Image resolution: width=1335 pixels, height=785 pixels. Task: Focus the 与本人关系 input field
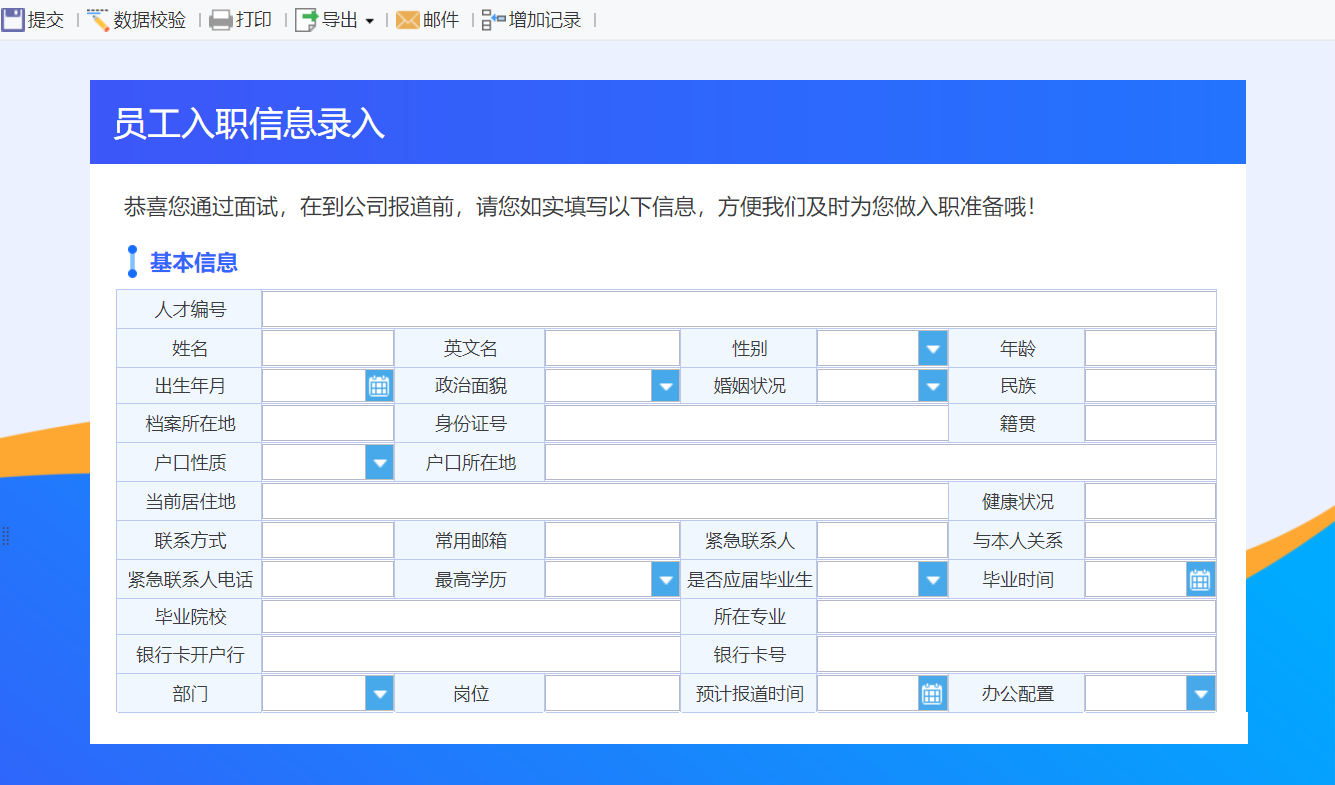1150,540
